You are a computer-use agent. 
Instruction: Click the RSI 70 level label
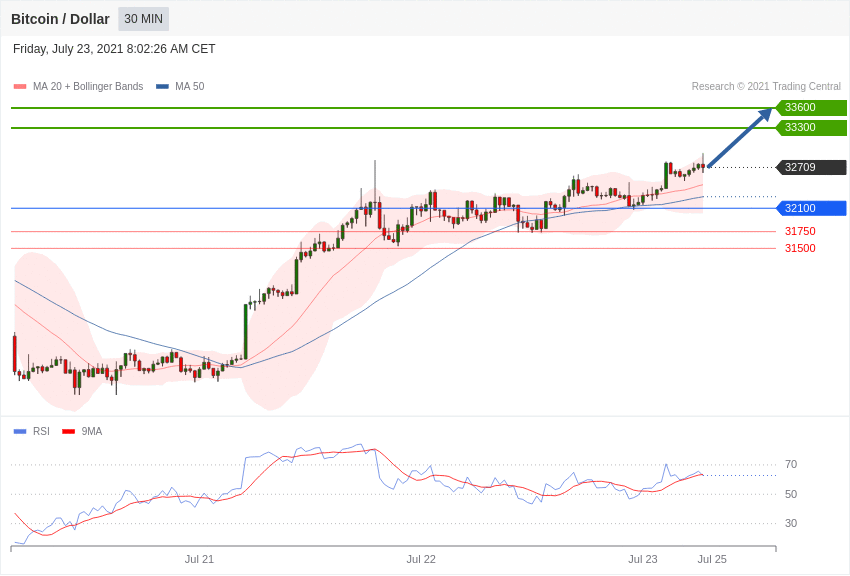click(x=791, y=465)
